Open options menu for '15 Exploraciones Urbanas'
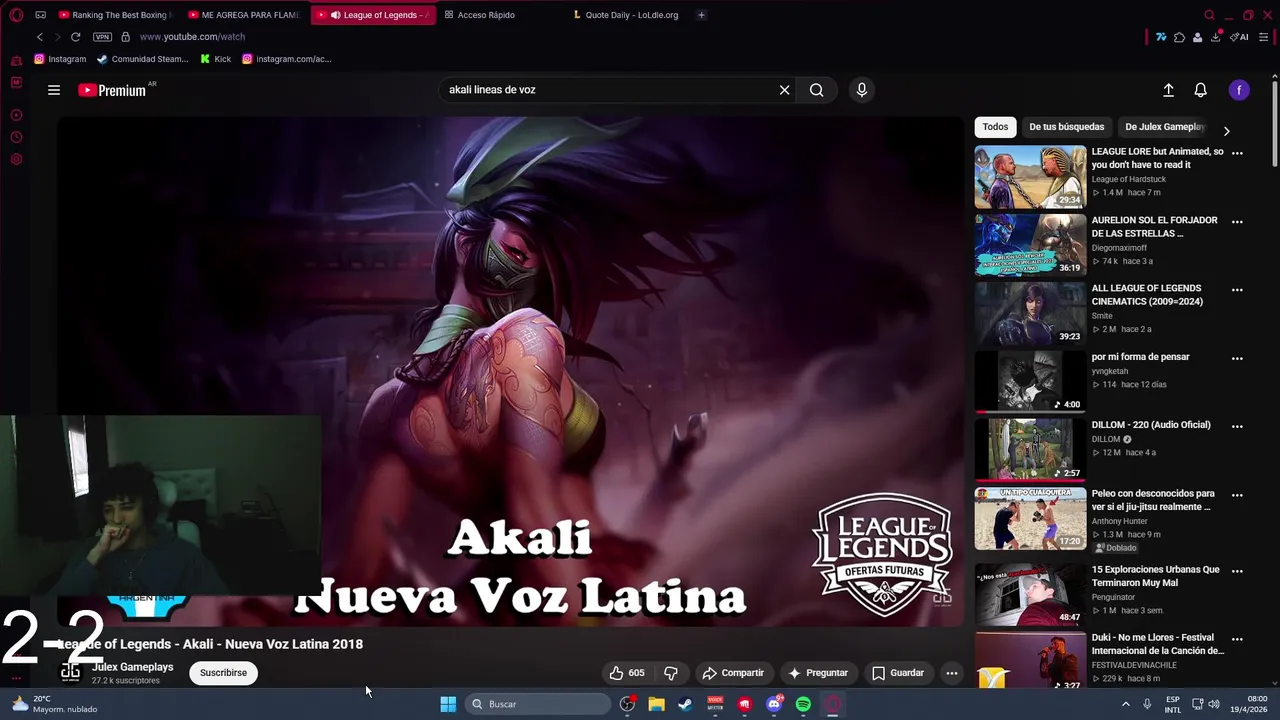 (1237, 571)
